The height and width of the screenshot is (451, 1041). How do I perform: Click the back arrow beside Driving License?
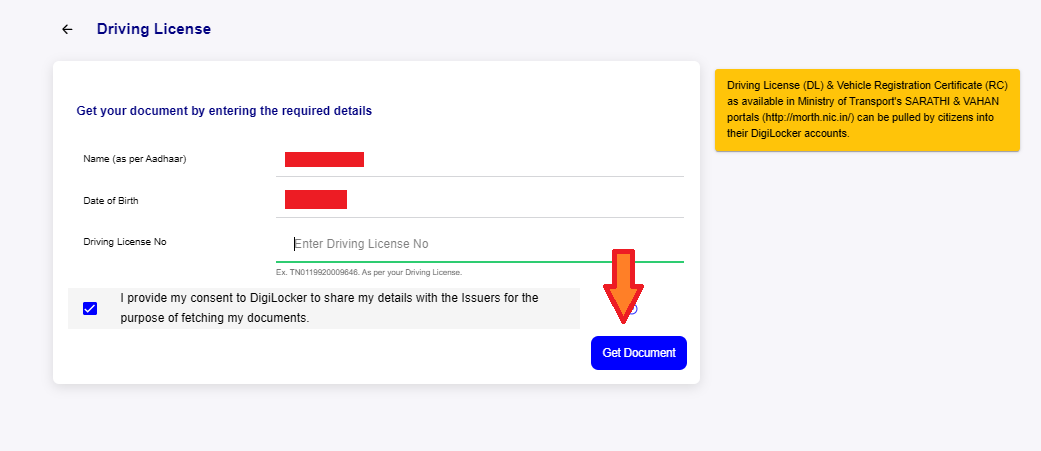(x=67, y=30)
